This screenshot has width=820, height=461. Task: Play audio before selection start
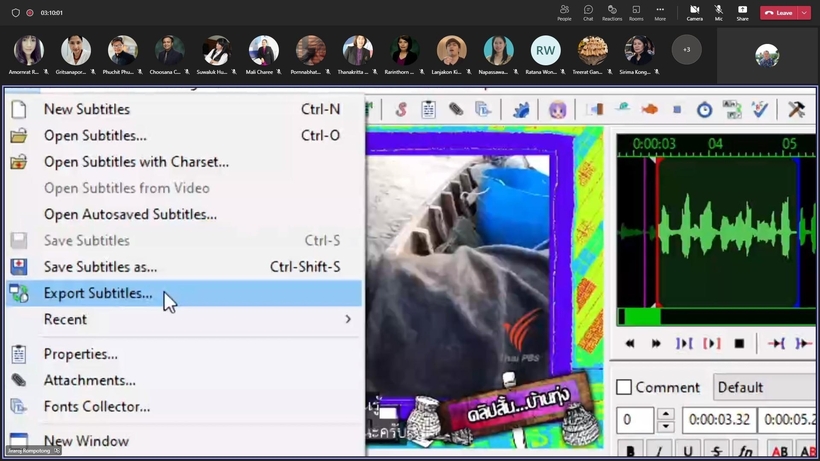776,343
